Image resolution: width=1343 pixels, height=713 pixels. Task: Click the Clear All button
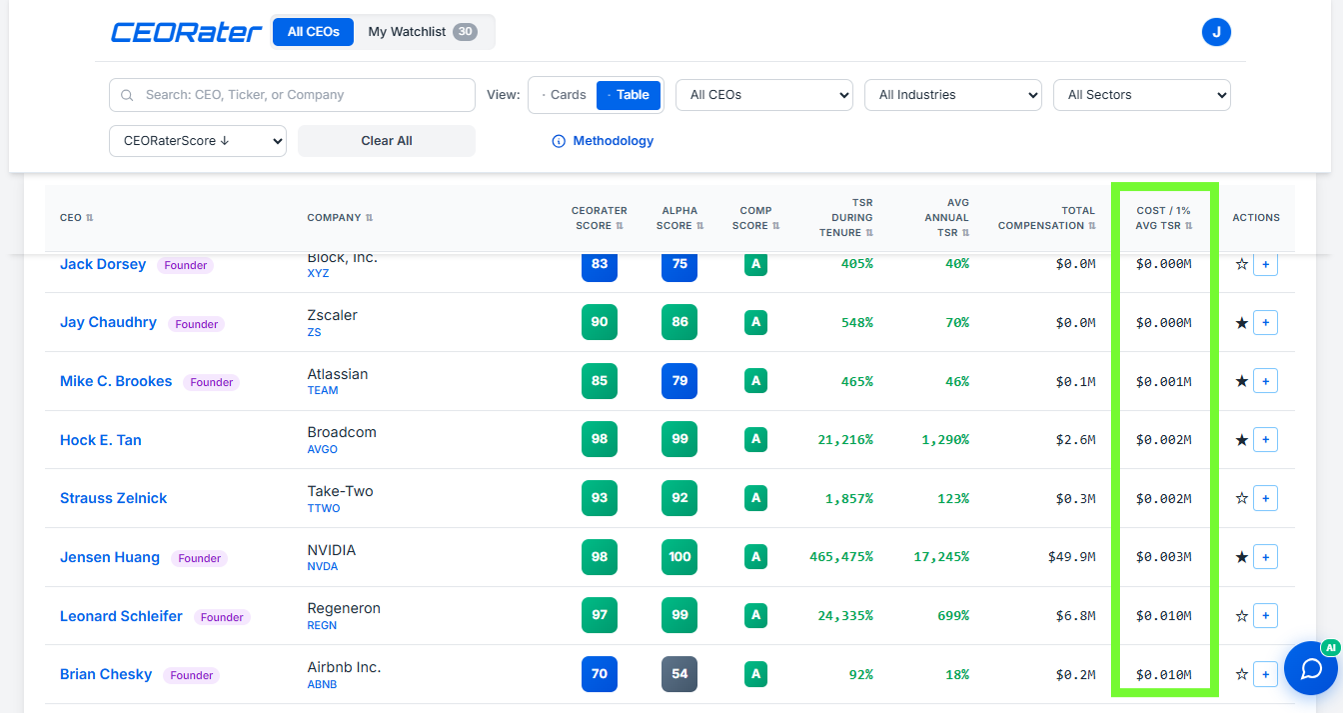point(387,141)
